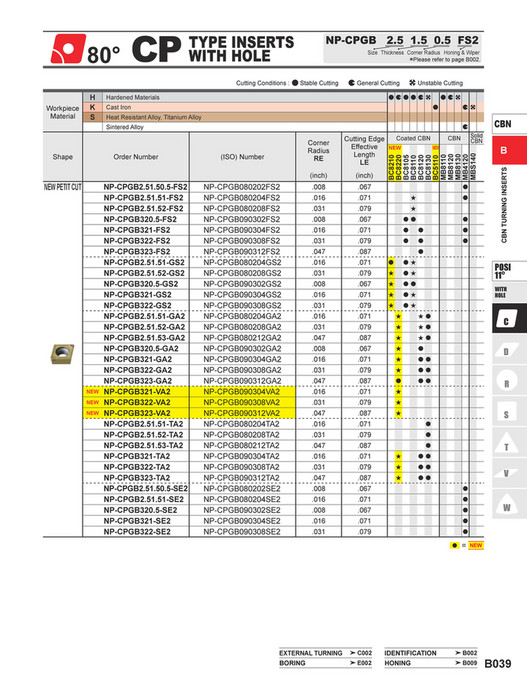Click the General Cutting legend symbol
The width and height of the screenshot is (527, 684).
[x=352, y=83]
